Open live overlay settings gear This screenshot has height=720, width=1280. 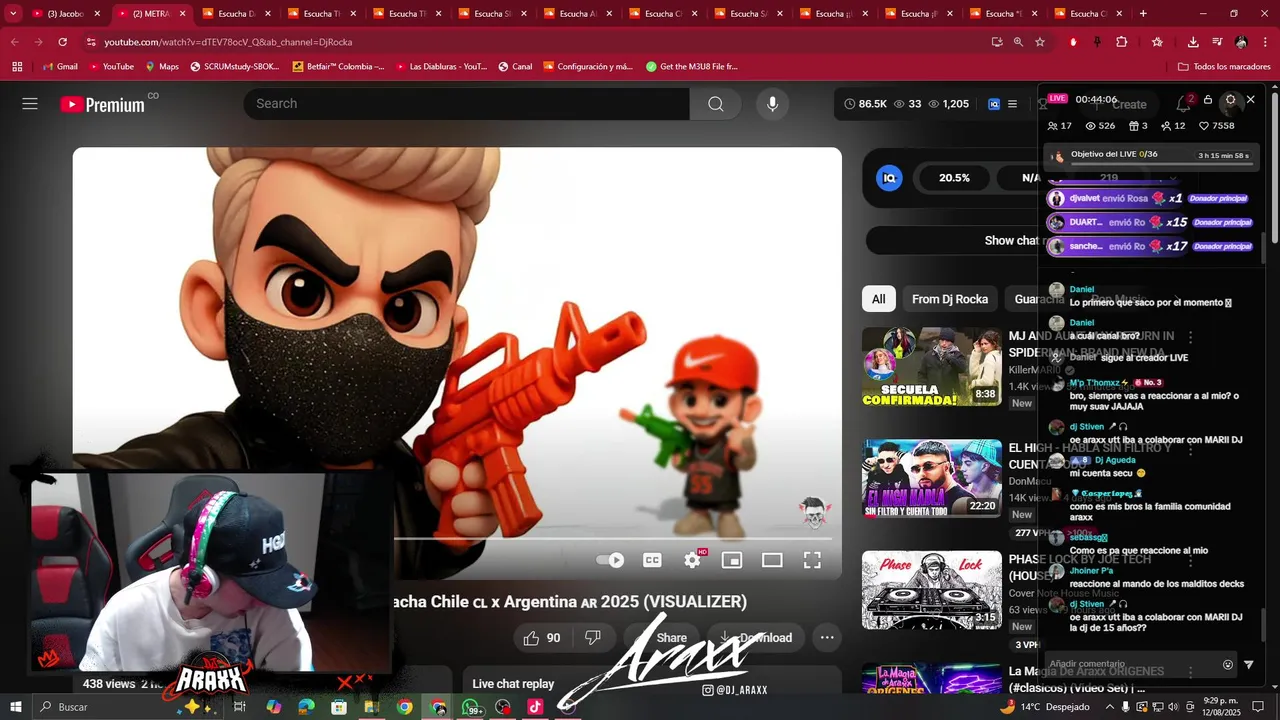pos(1231,100)
